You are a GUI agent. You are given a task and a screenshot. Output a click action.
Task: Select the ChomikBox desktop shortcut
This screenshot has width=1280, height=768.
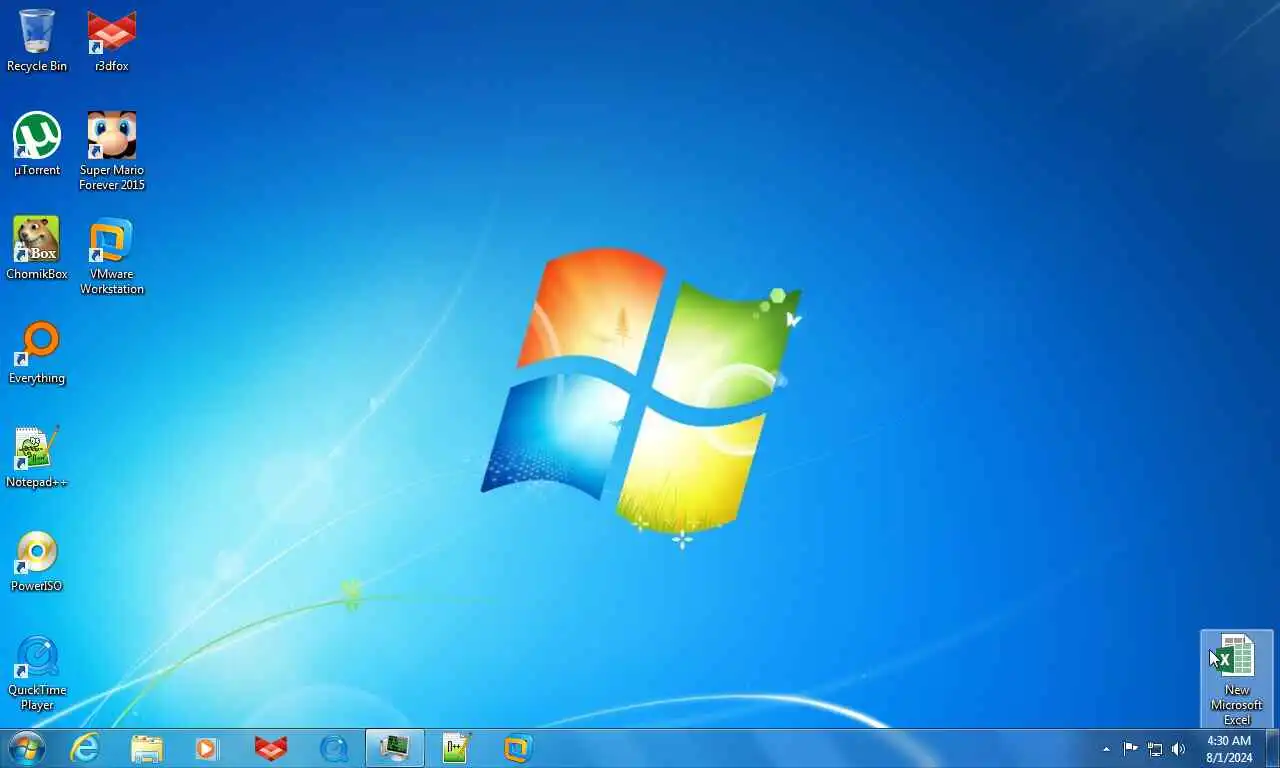(x=37, y=249)
